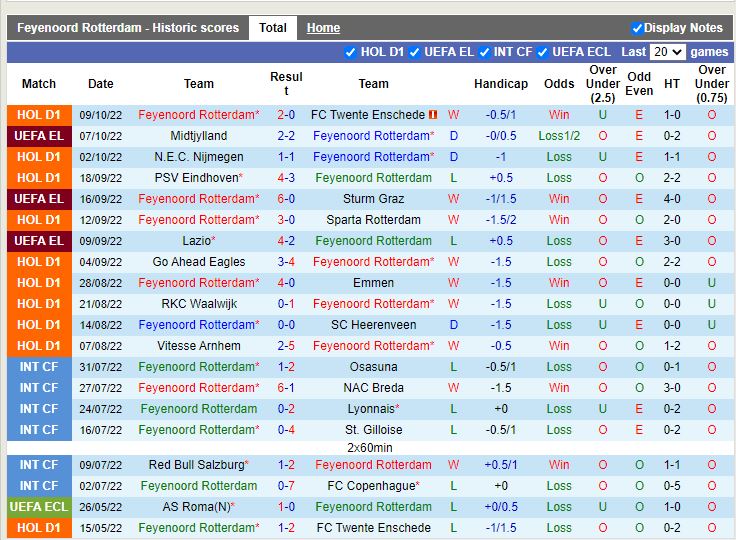
Task: Toggle the Display Notes checkbox
Action: pos(637,28)
